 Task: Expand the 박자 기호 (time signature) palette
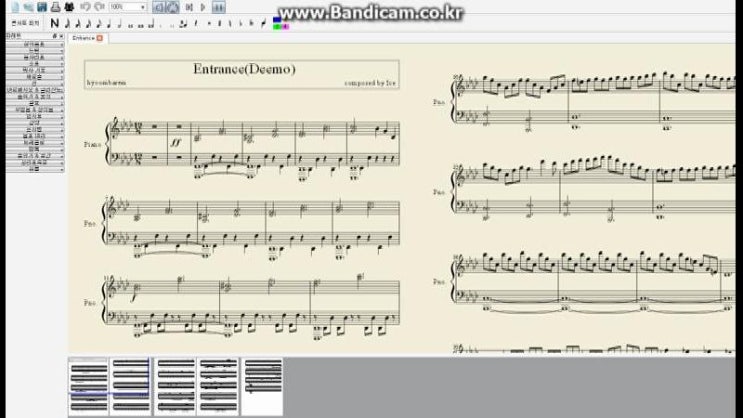click(34, 70)
